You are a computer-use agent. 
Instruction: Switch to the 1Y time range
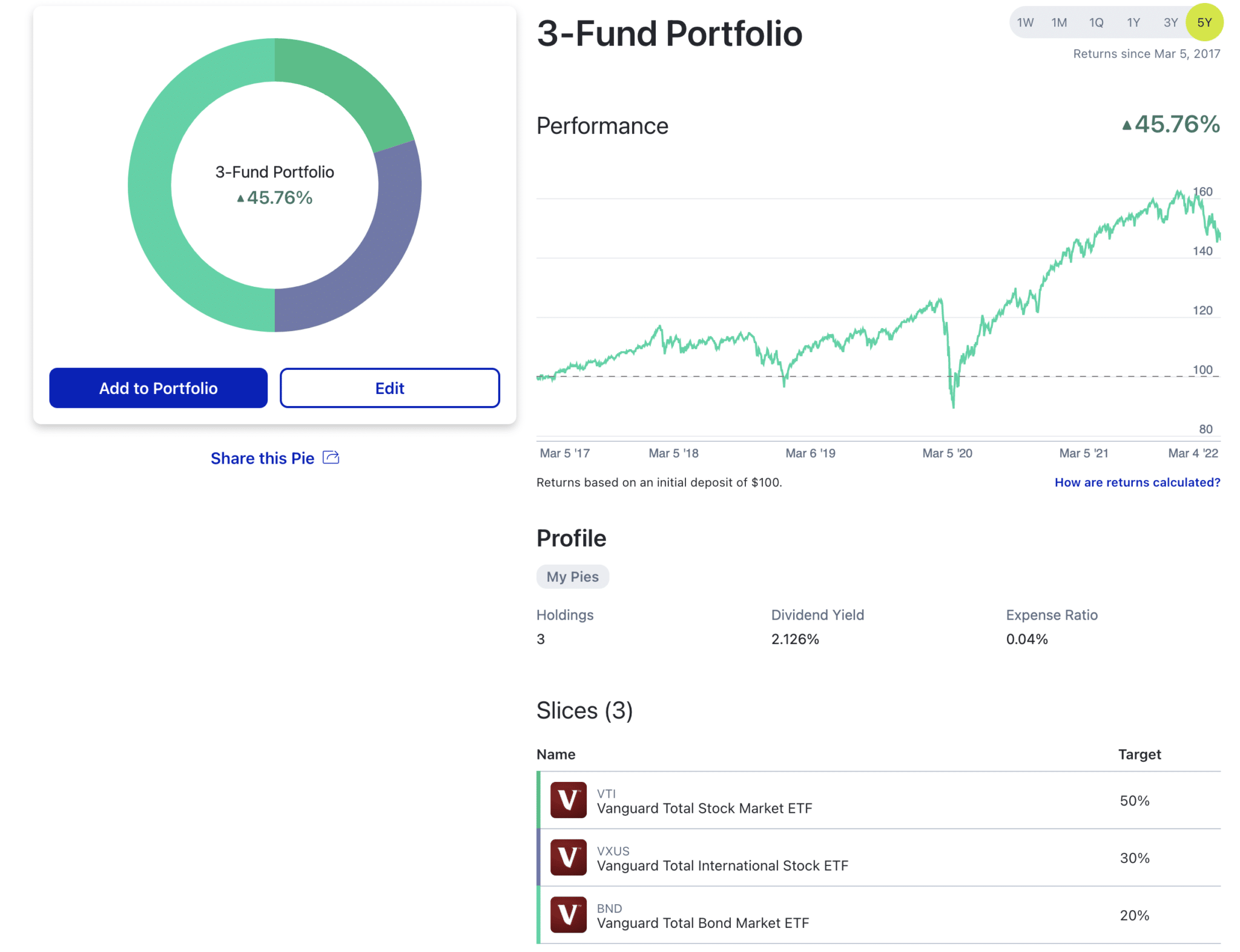pyautogui.click(x=1133, y=22)
